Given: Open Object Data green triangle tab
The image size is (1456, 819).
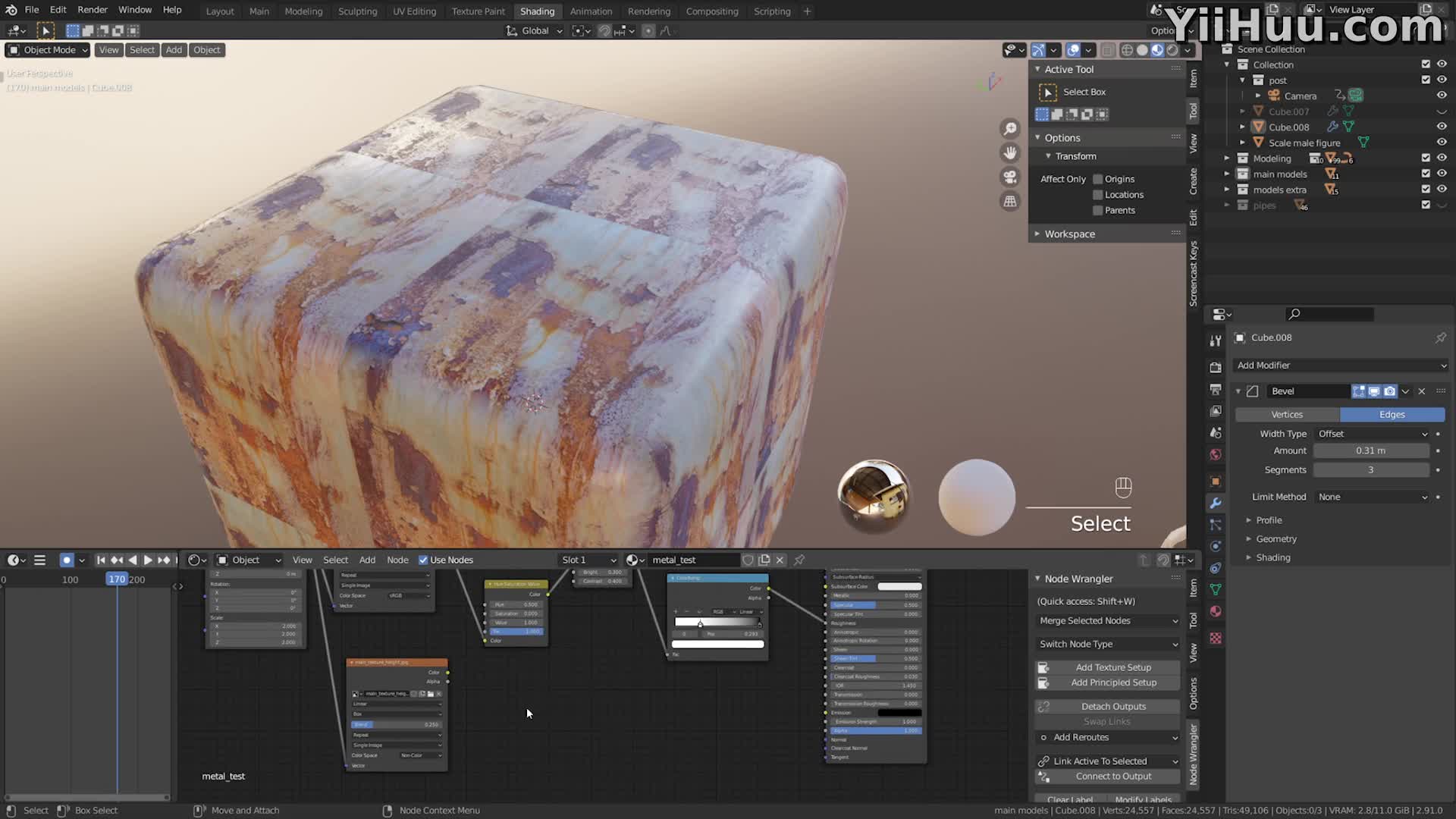Looking at the screenshot, I should (x=1216, y=589).
